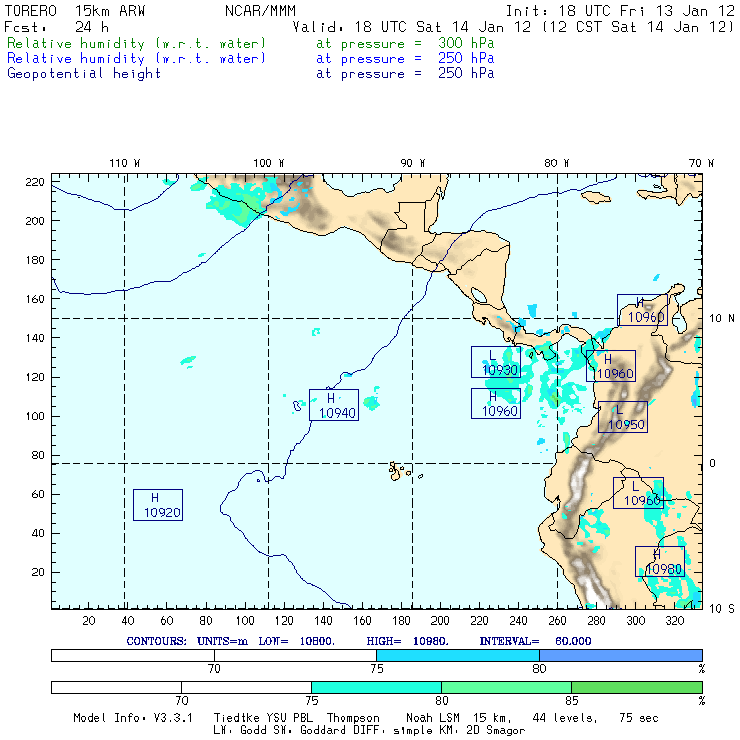Click the 'TORERO 15km ARW' title text

click(x=75, y=11)
